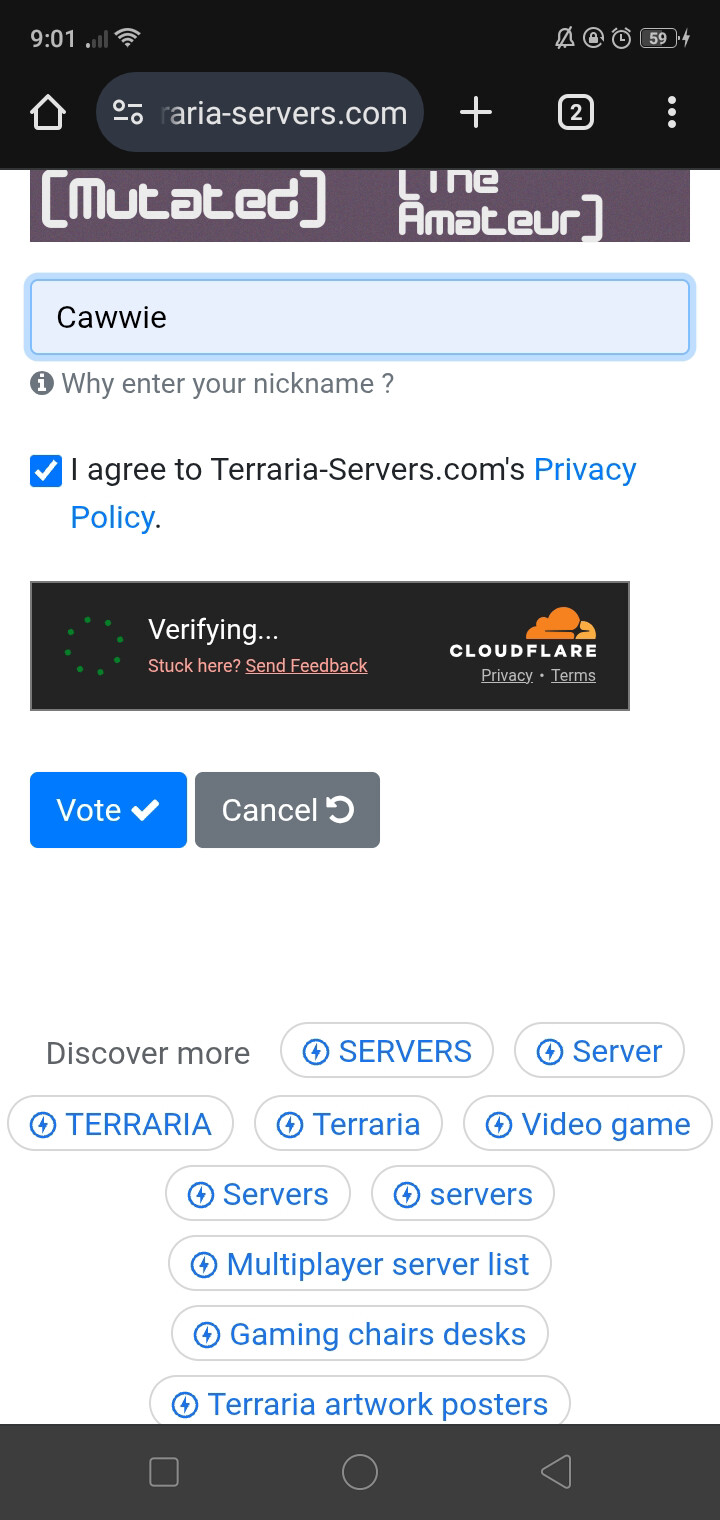The height and width of the screenshot is (1520, 720).
Task: Tap Android back navigation triangle
Action: [x=556, y=1472]
